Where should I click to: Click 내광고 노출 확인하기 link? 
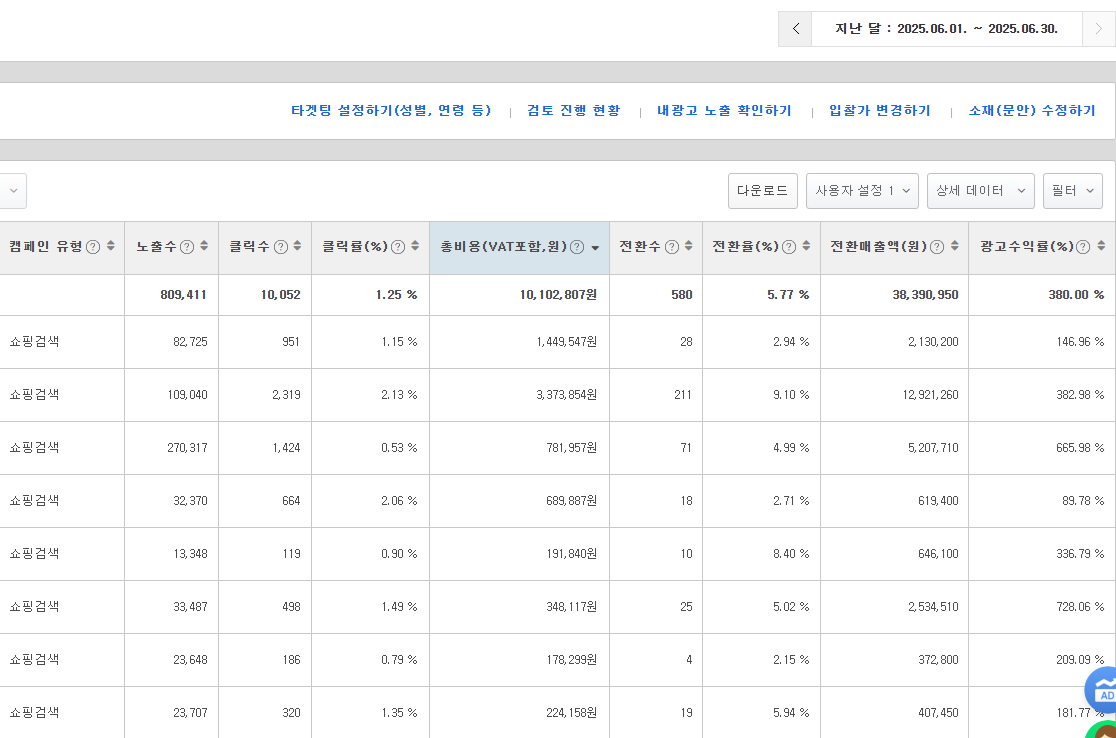tap(724, 111)
